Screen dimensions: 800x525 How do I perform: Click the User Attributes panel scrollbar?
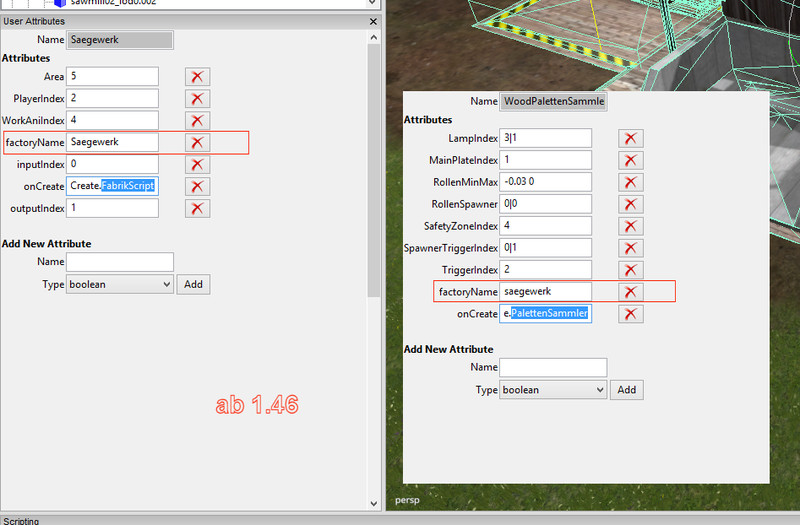(x=375, y=150)
